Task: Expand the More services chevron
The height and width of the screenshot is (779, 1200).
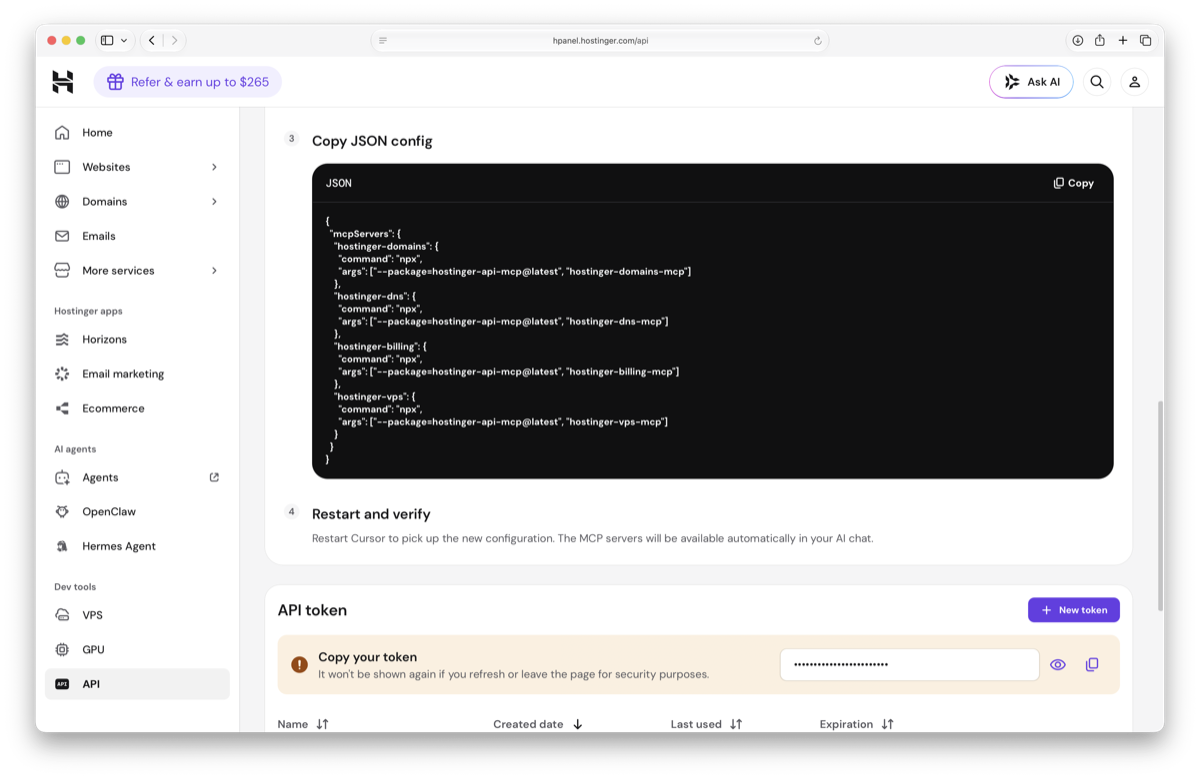Action: (214, 270)
